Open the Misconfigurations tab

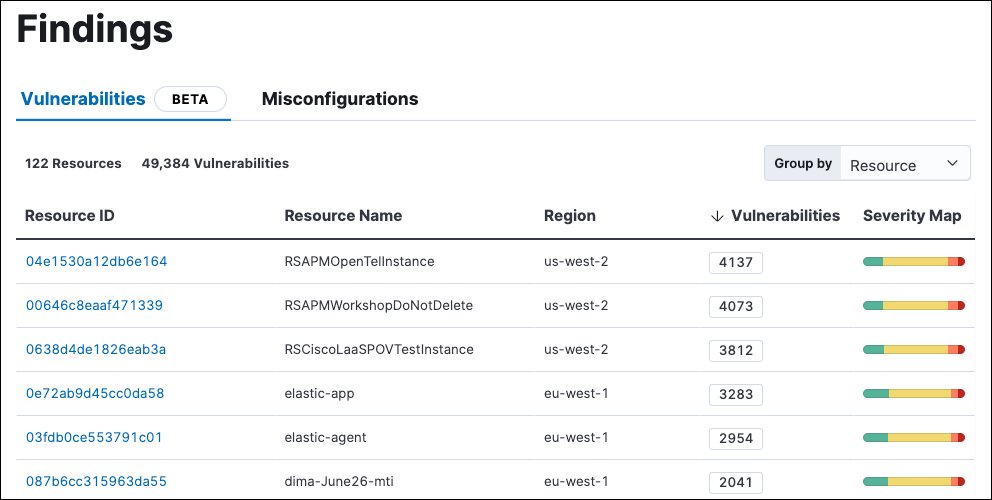(340, 99)
